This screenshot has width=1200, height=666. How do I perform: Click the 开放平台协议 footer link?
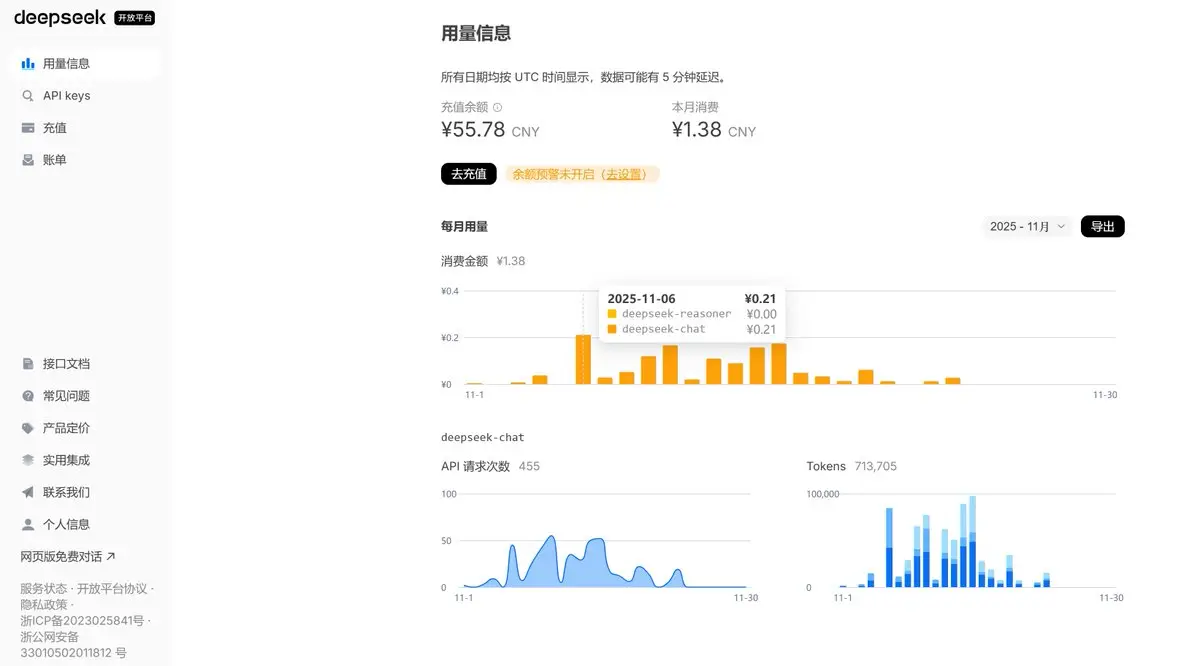coord(112,588)
